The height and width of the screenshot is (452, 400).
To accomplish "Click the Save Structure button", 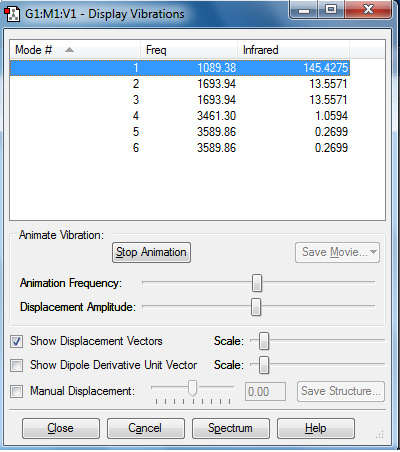I will (x=341, y=391).
